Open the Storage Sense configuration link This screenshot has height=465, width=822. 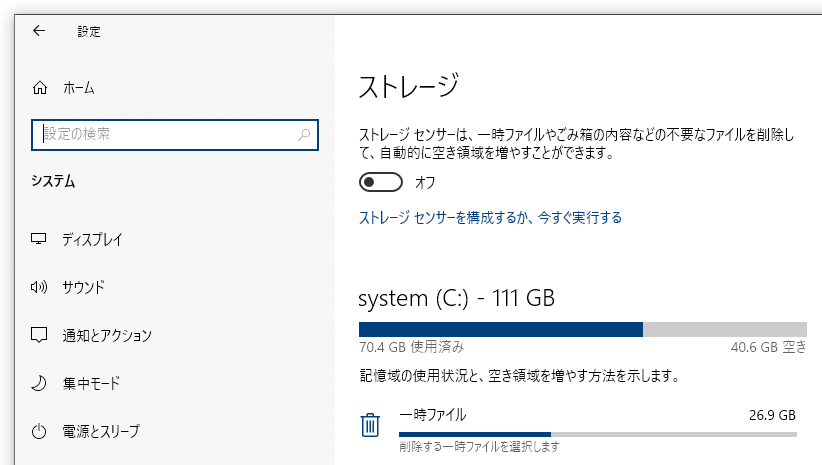(490, 217)
